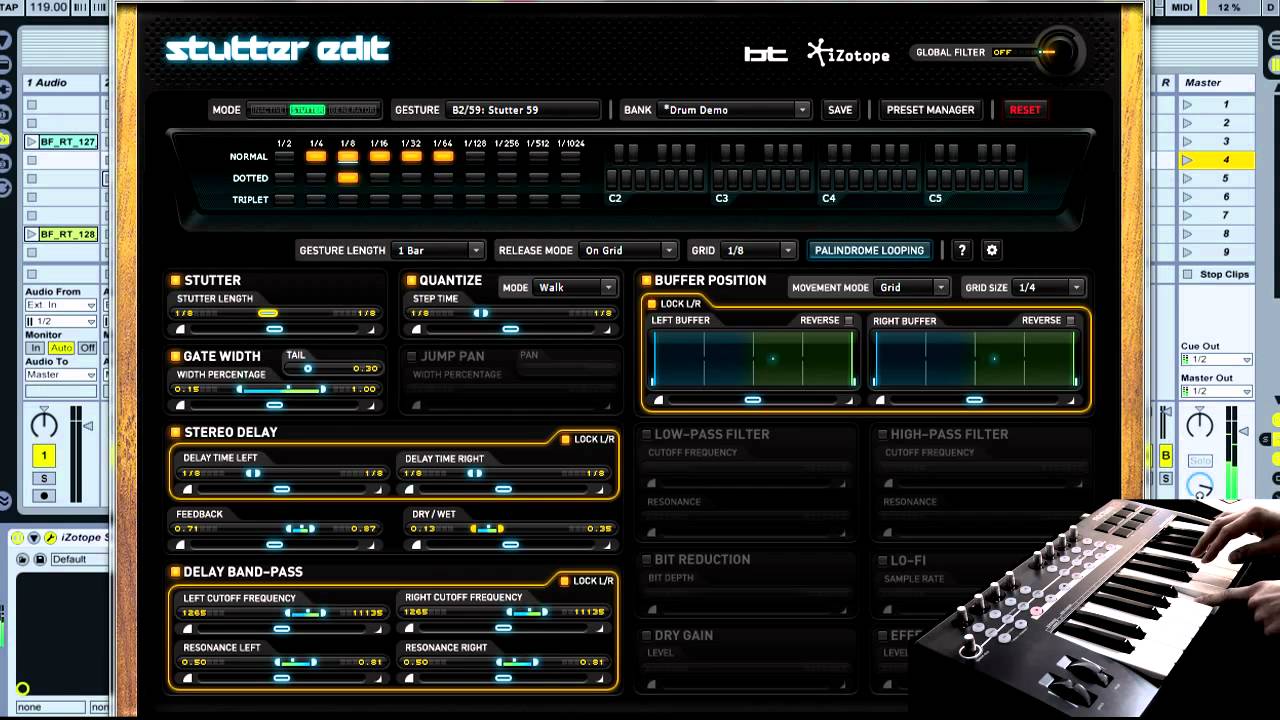Click the Save button
Screen dimensions: 1280x720
[x=840, y=110]
